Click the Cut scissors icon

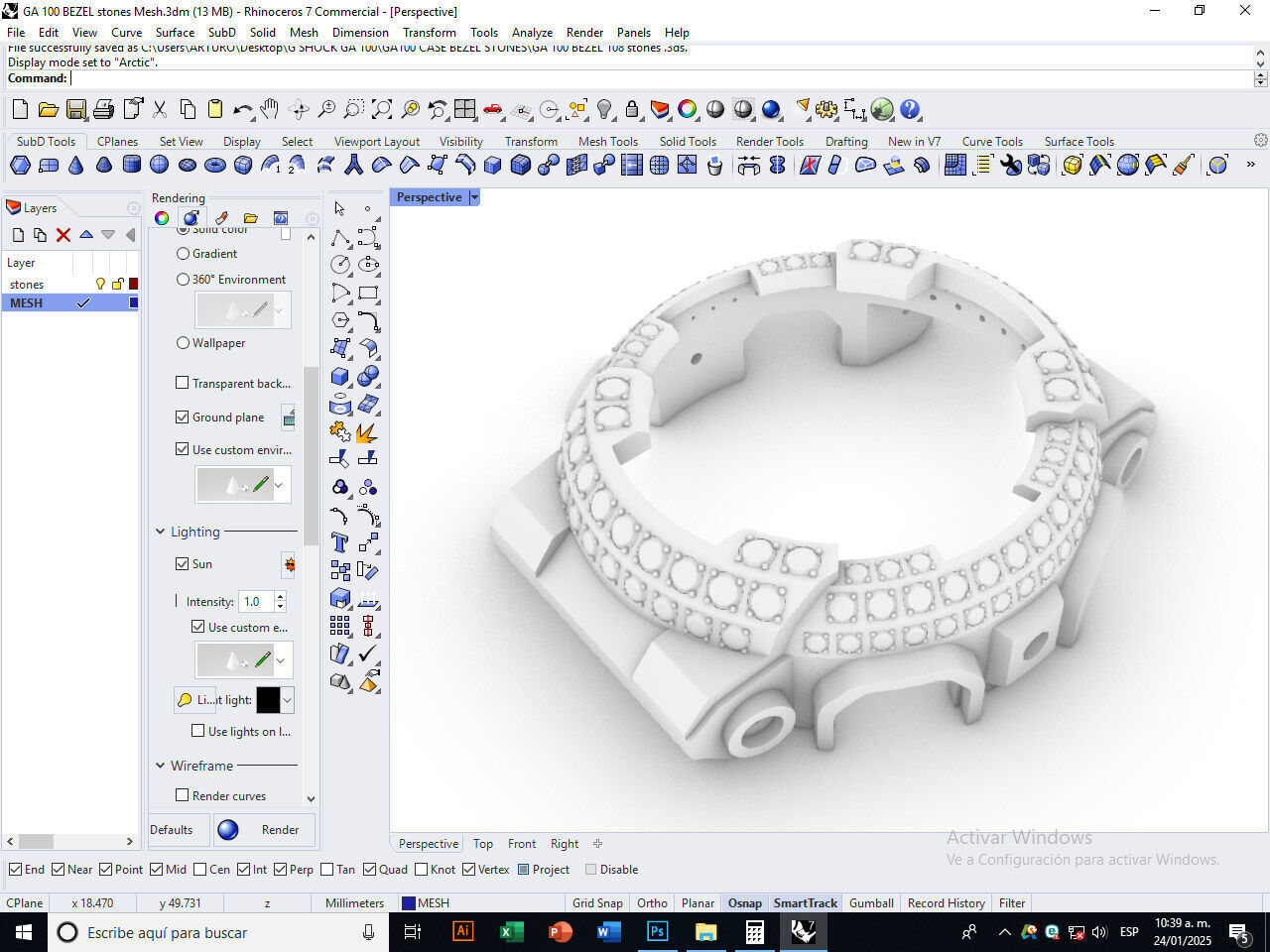click(160, 109)
